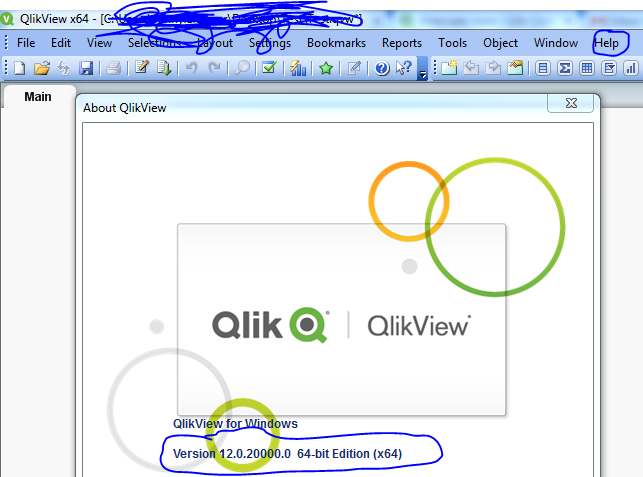Click the Add Bookmark star icon
Viewport: 643px width, 477px height.
point(326,68)
